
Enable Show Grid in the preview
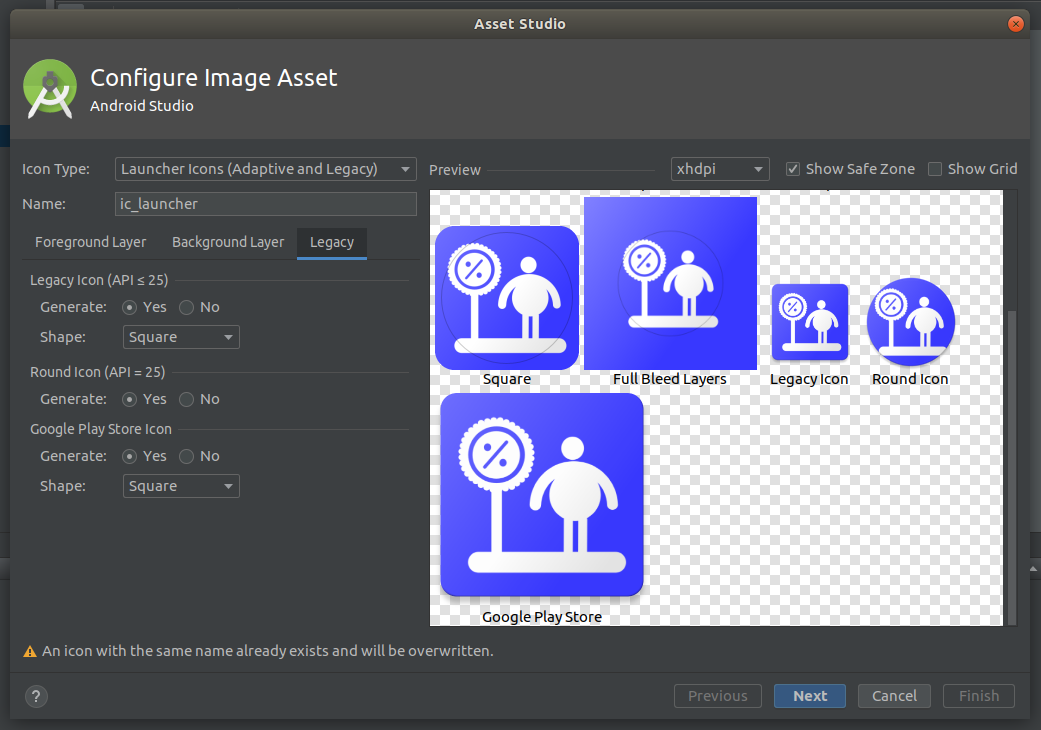pos(936,169)
